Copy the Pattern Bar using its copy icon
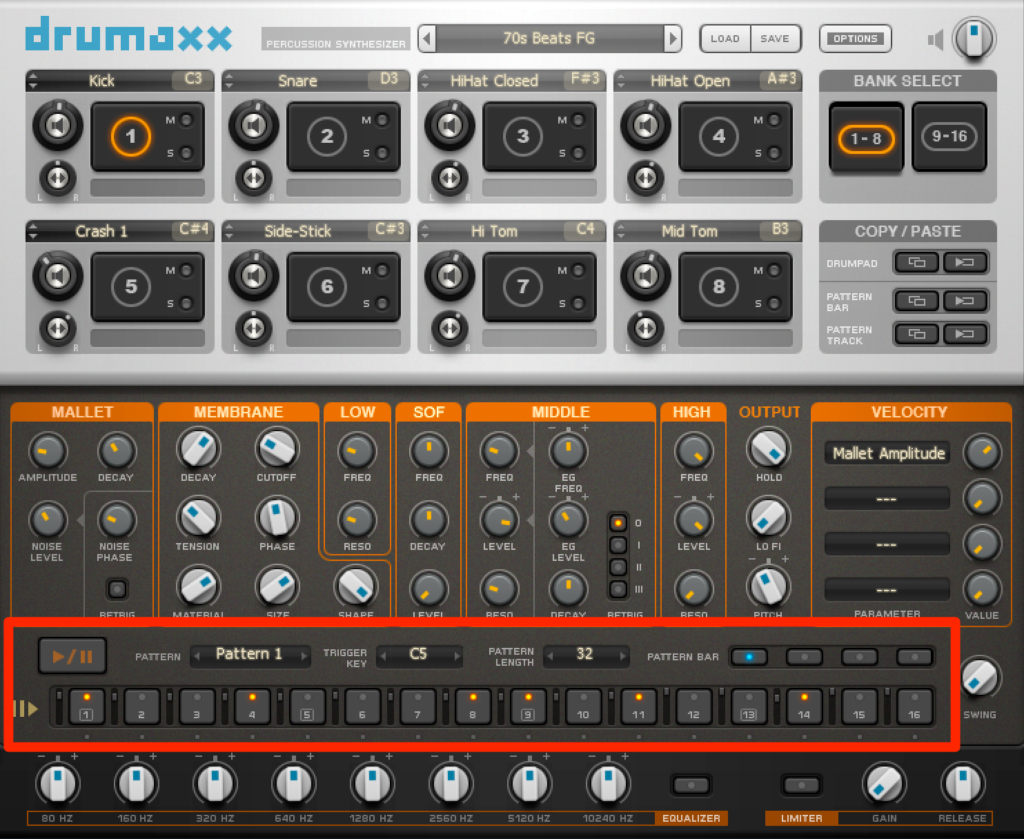The height and width of the screenshot is (839, 1024). [x=917, y=301]
